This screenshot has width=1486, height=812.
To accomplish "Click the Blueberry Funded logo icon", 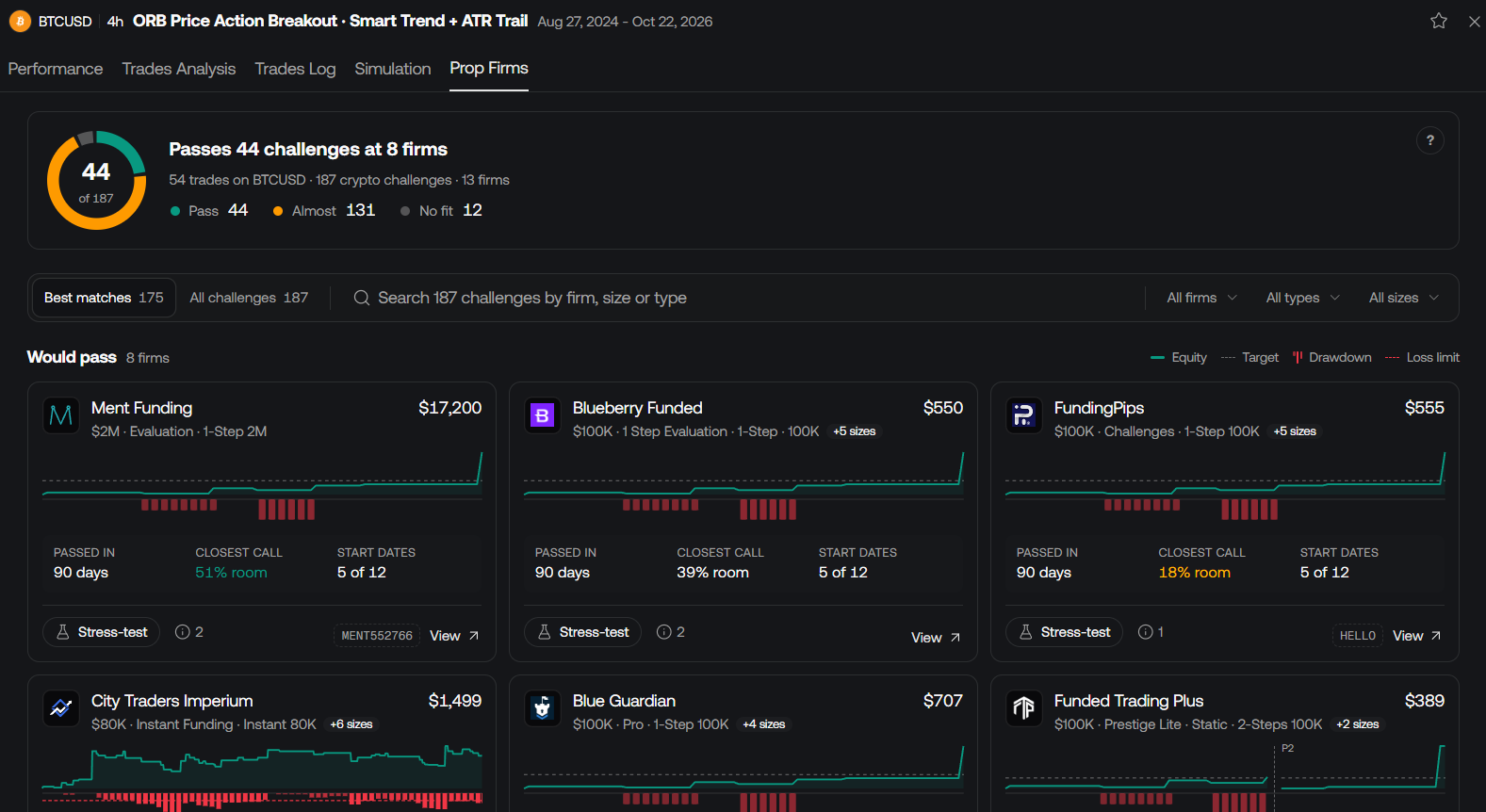I will tap(543, 415).
